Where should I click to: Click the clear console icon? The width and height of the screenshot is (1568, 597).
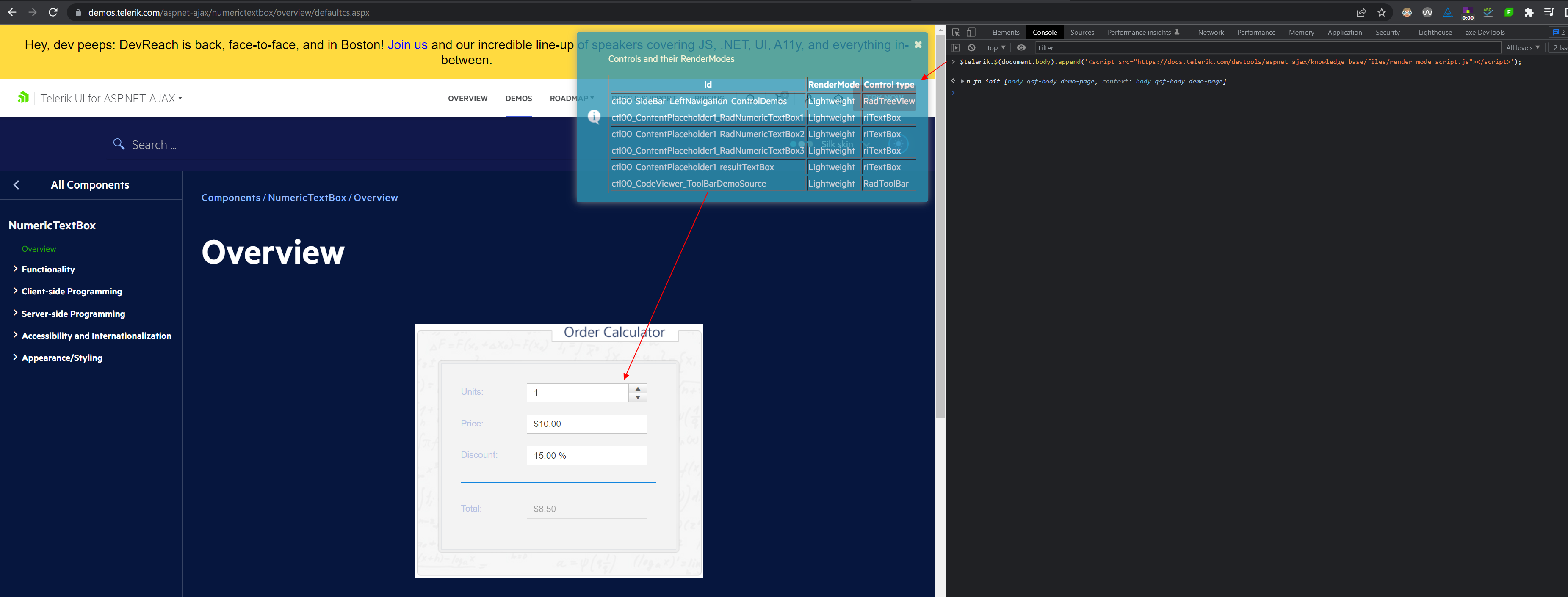click(971, 47)
